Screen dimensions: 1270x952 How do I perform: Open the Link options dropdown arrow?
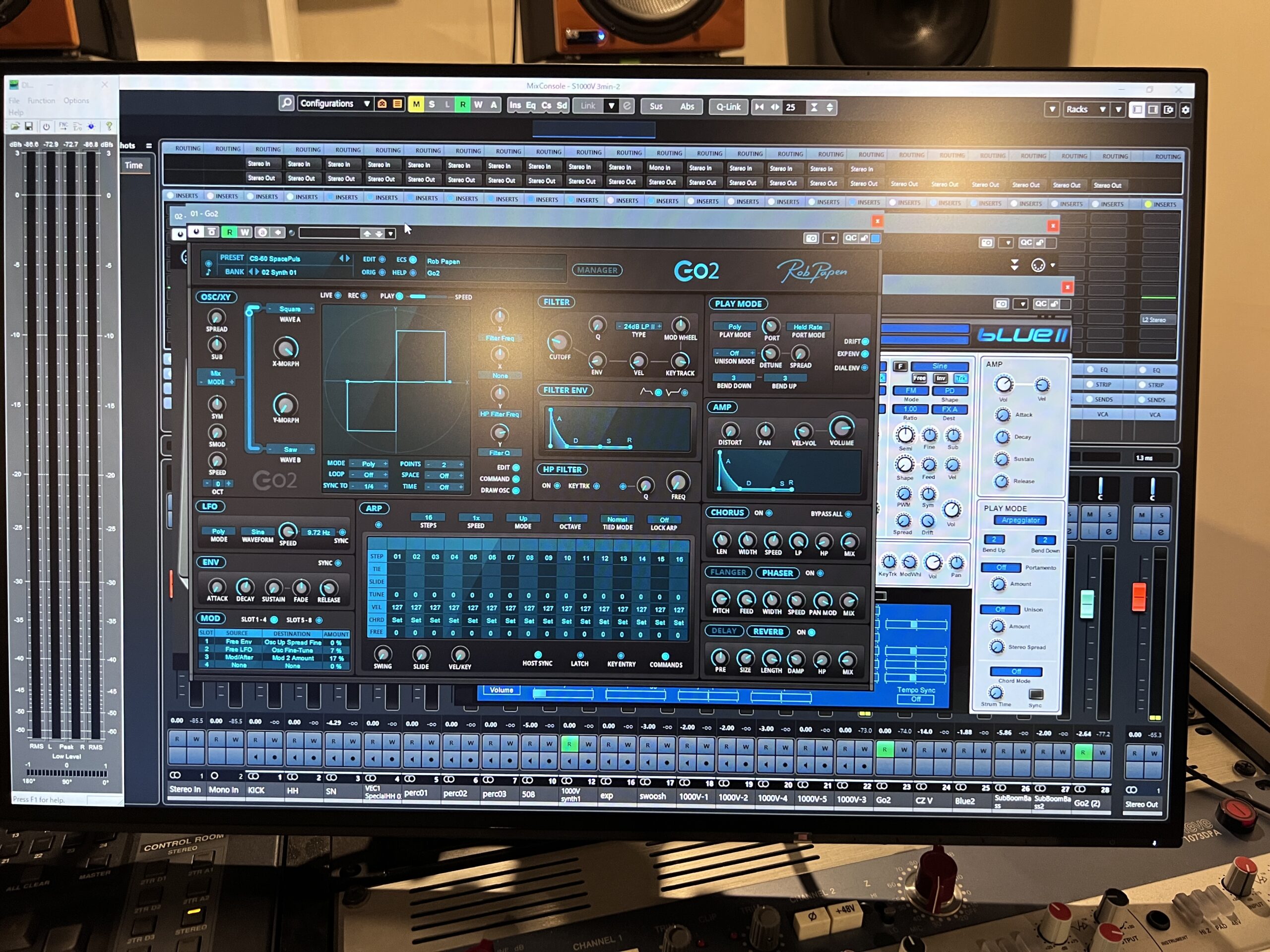(x=612, y=106)
